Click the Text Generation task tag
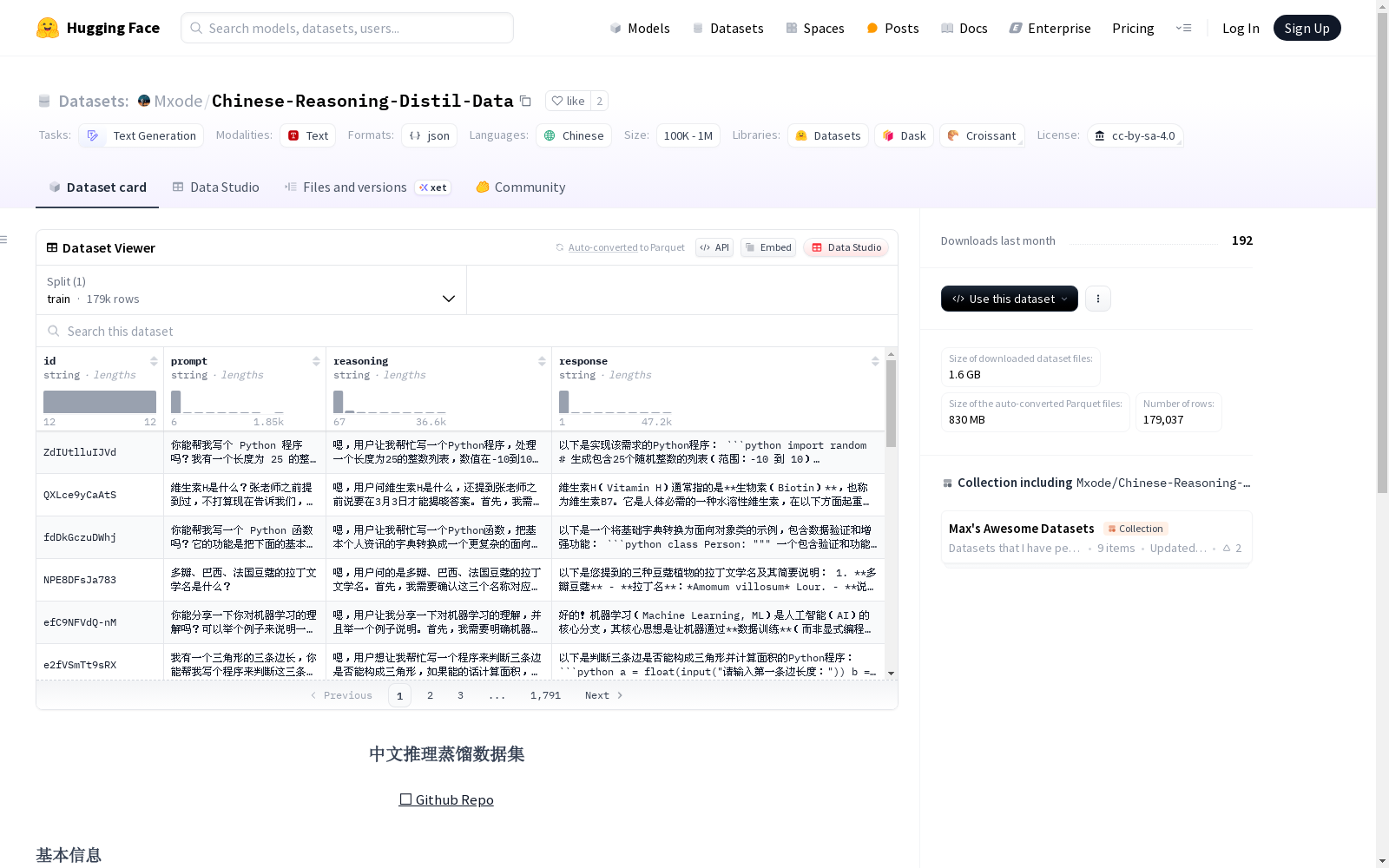The image size is (1389, 868). (142, 135)
